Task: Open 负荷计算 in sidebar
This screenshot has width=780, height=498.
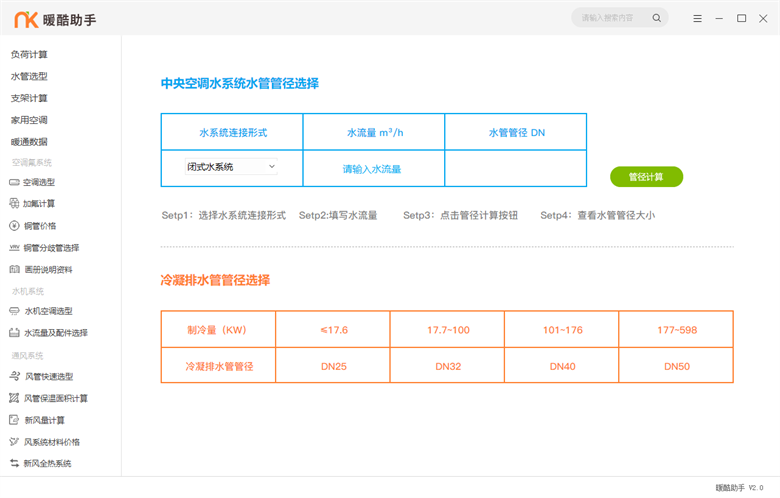Action: pyautogui.click(x=29, y=55)
